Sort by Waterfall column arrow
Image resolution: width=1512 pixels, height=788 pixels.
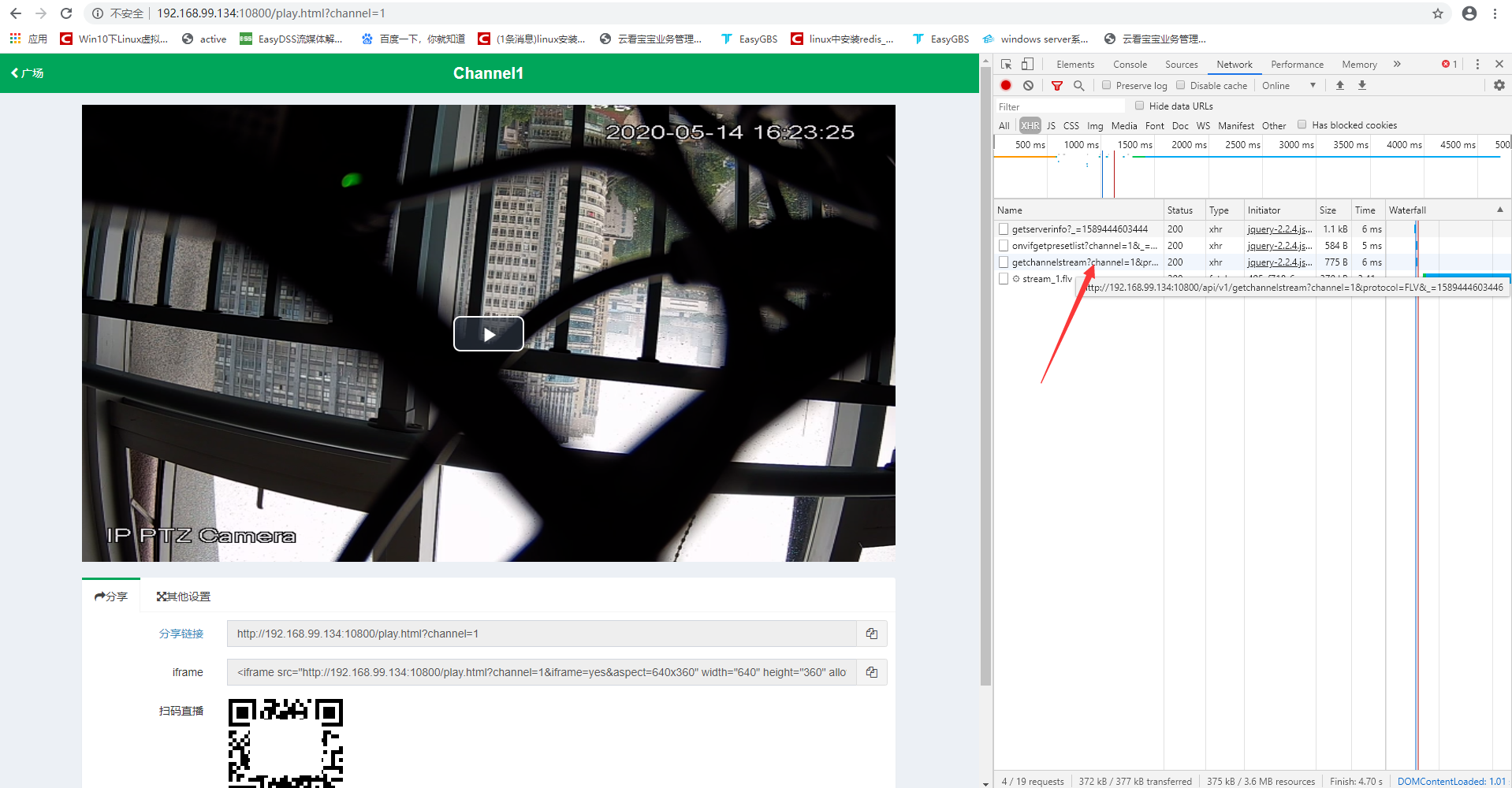(1500, 210)
